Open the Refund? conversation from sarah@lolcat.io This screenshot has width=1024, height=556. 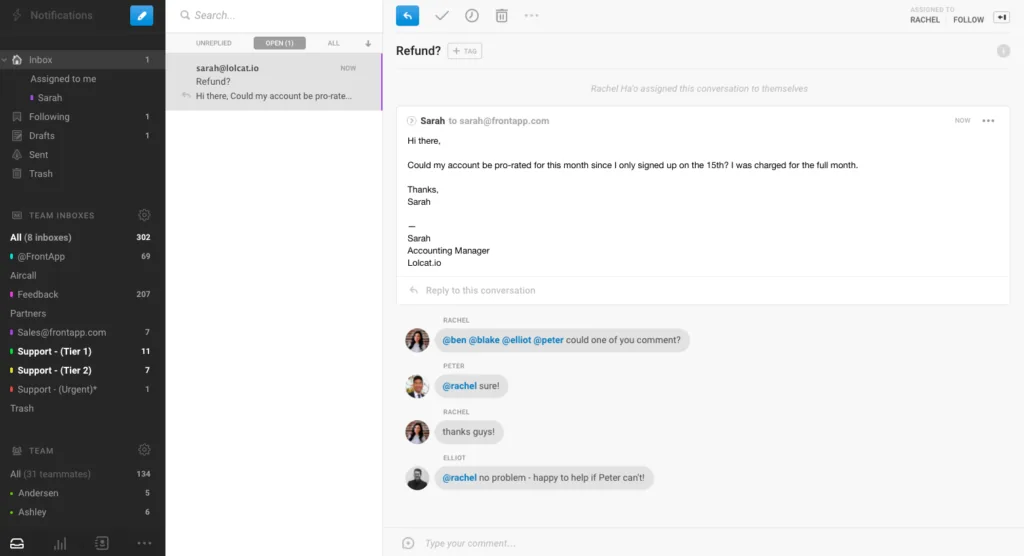click(x=274, y=82)
